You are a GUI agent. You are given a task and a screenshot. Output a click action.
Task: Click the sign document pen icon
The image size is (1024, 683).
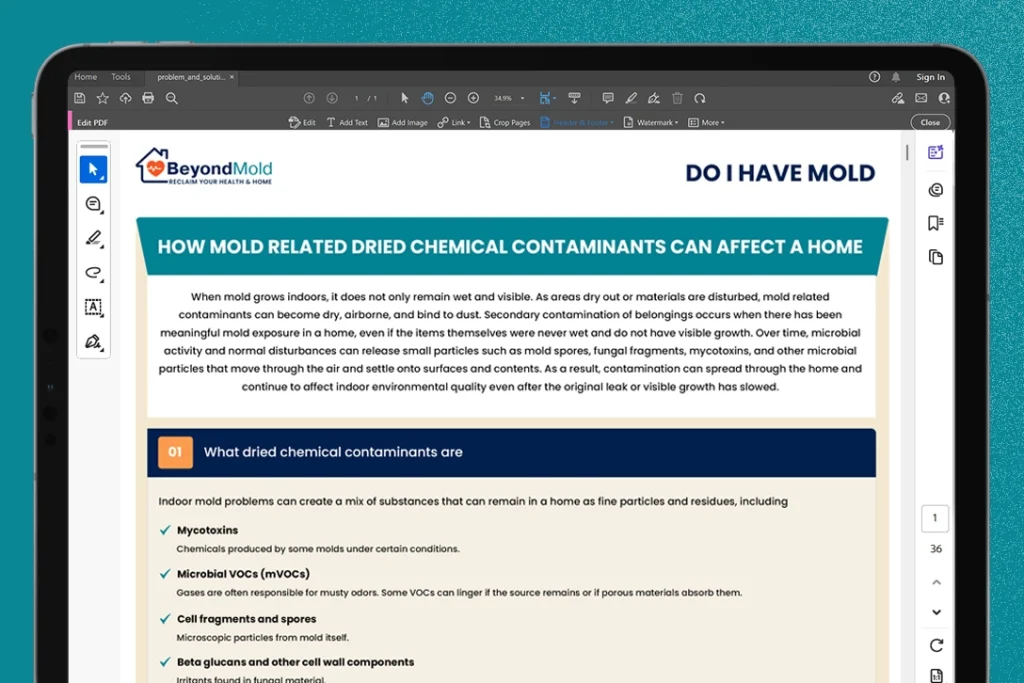pyautogui.click(x=654, y=99)
